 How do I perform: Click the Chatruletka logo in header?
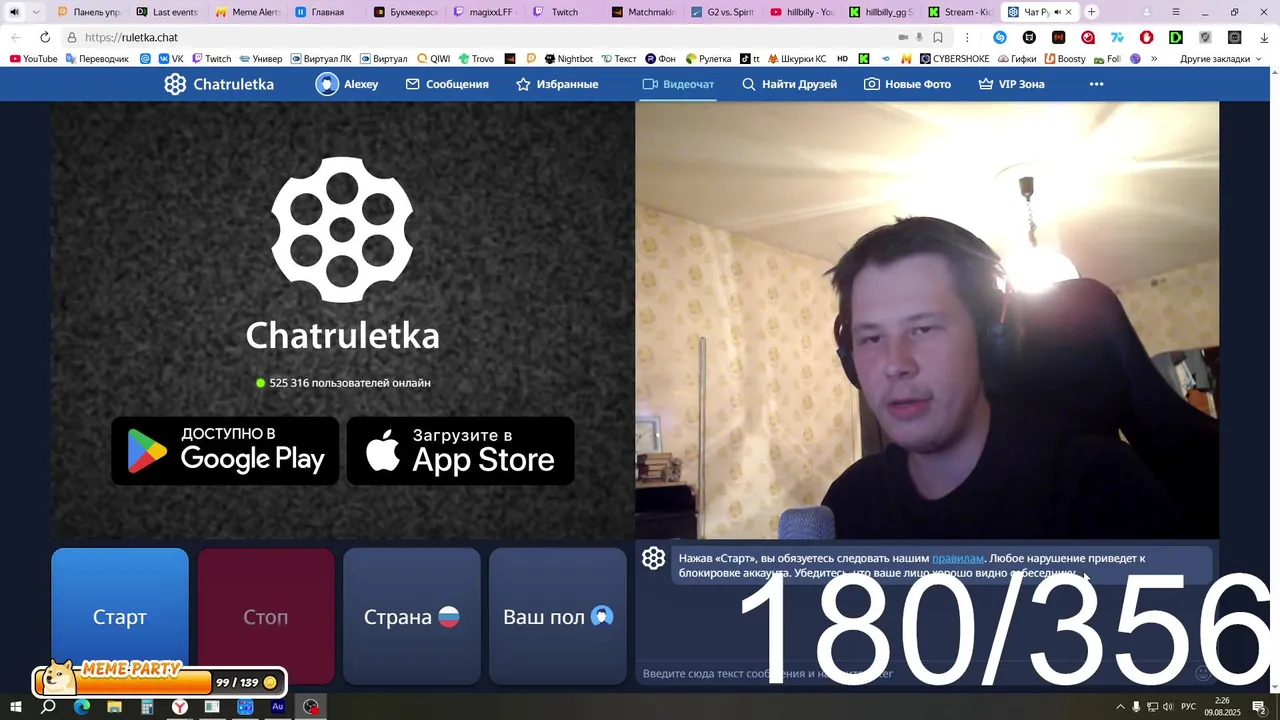pyautogui.click(x=219, y=84)
